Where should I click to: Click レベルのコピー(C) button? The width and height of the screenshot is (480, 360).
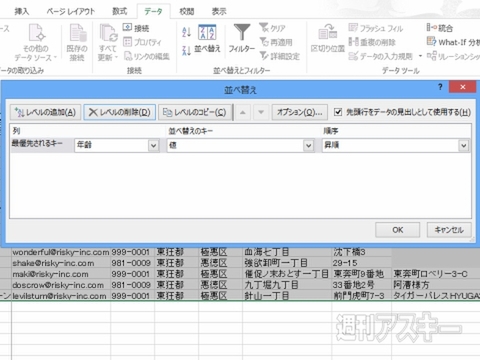pos(195,112)
